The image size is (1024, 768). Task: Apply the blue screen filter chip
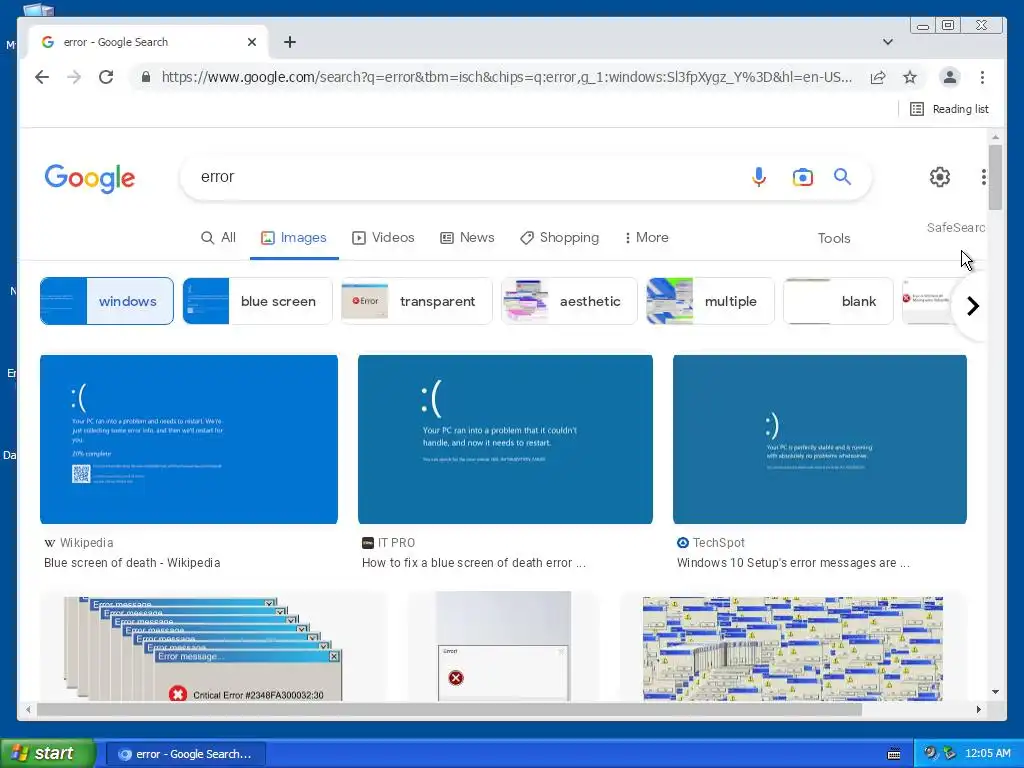coord(257,301)
